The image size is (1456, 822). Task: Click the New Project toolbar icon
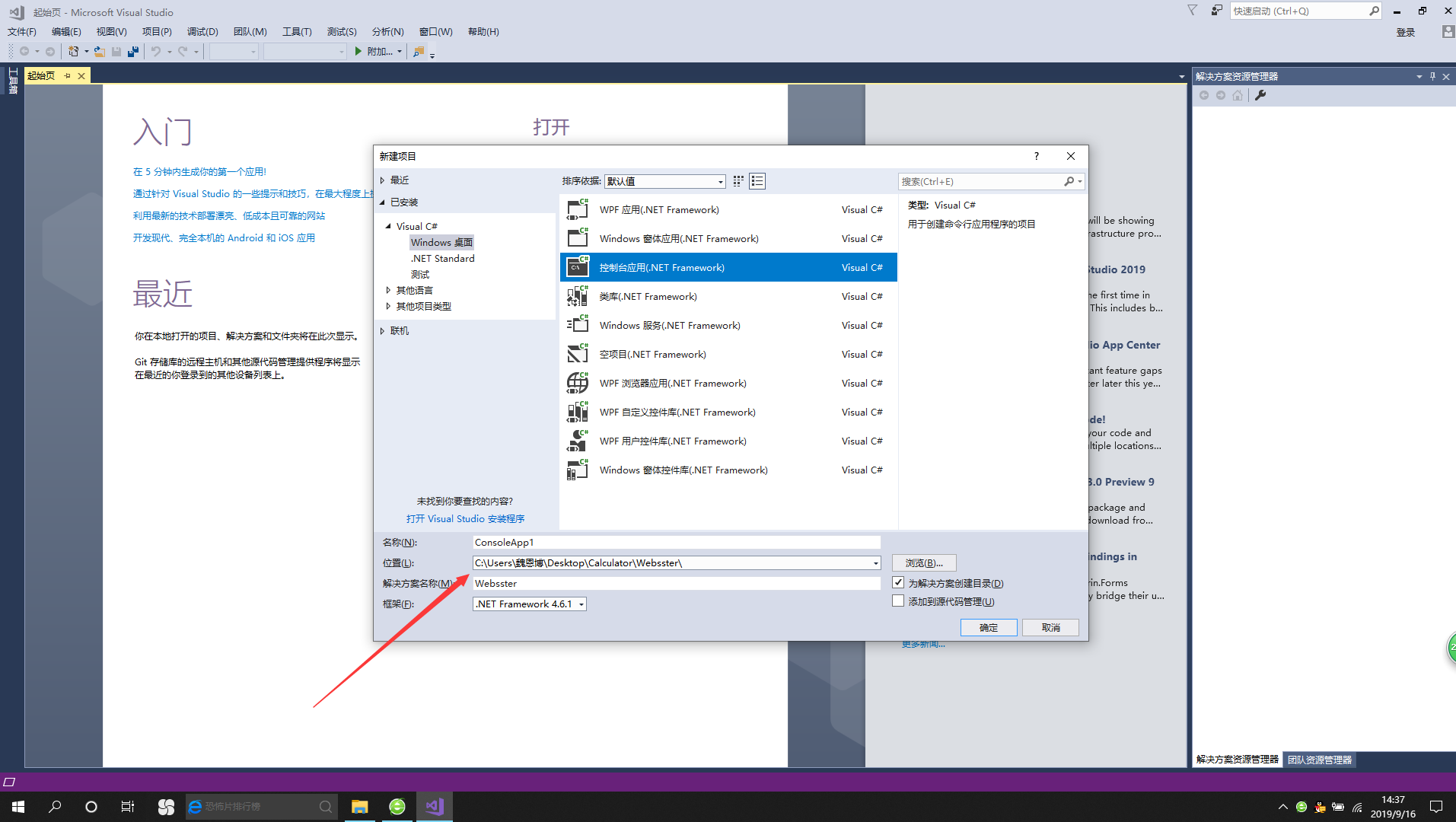click(73, 52)
